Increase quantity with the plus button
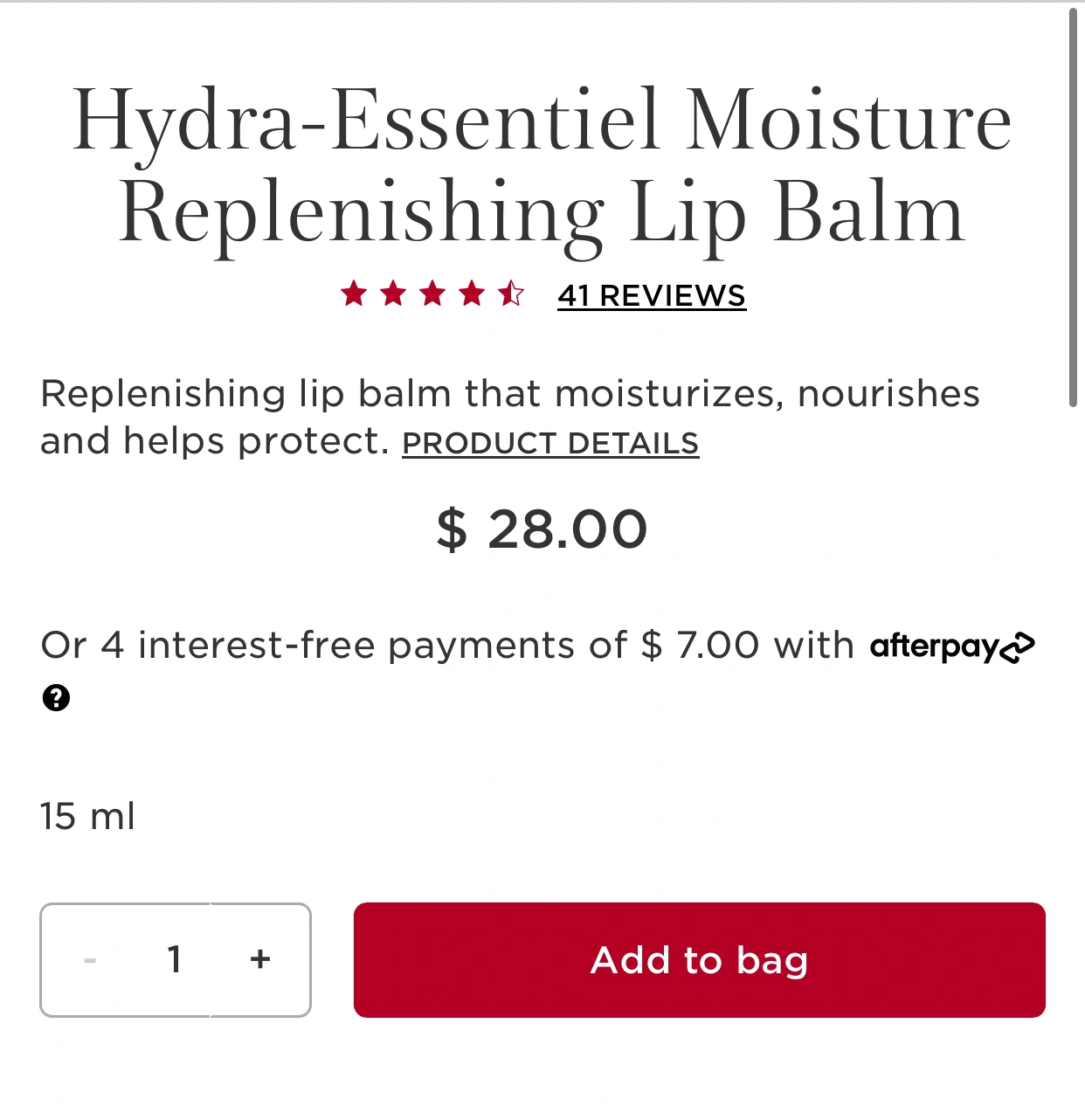1085x1120 pixels. (x=260, y=959)
